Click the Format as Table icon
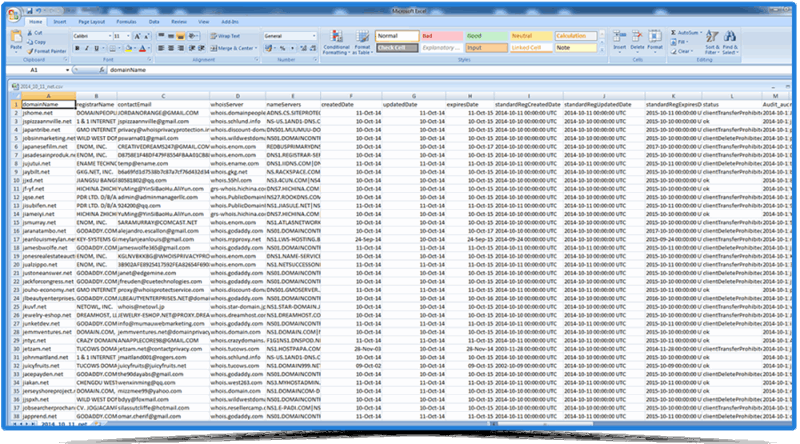Screen dimensions: 800x444 (360, 46)
